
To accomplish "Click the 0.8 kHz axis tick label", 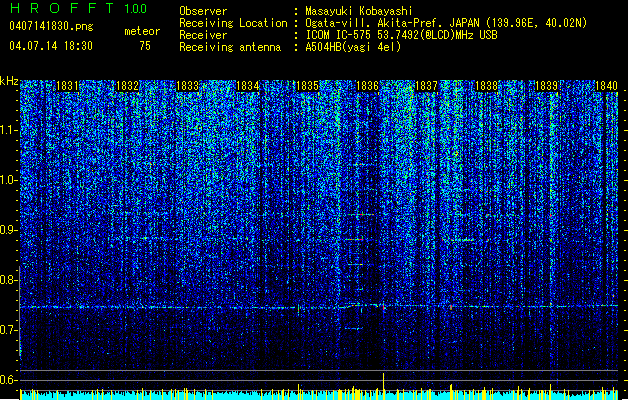I will [8, 280].
